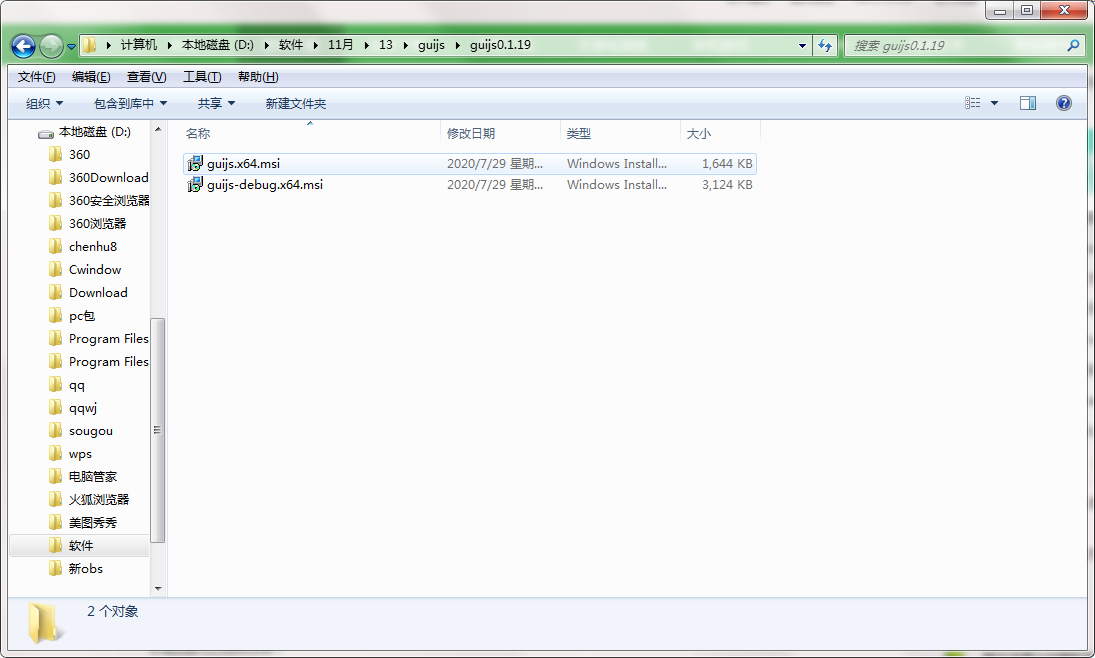Screen dimensions: 1095x658
Task: Click the scroll down arrow in navigation pane
Action: 158,589
